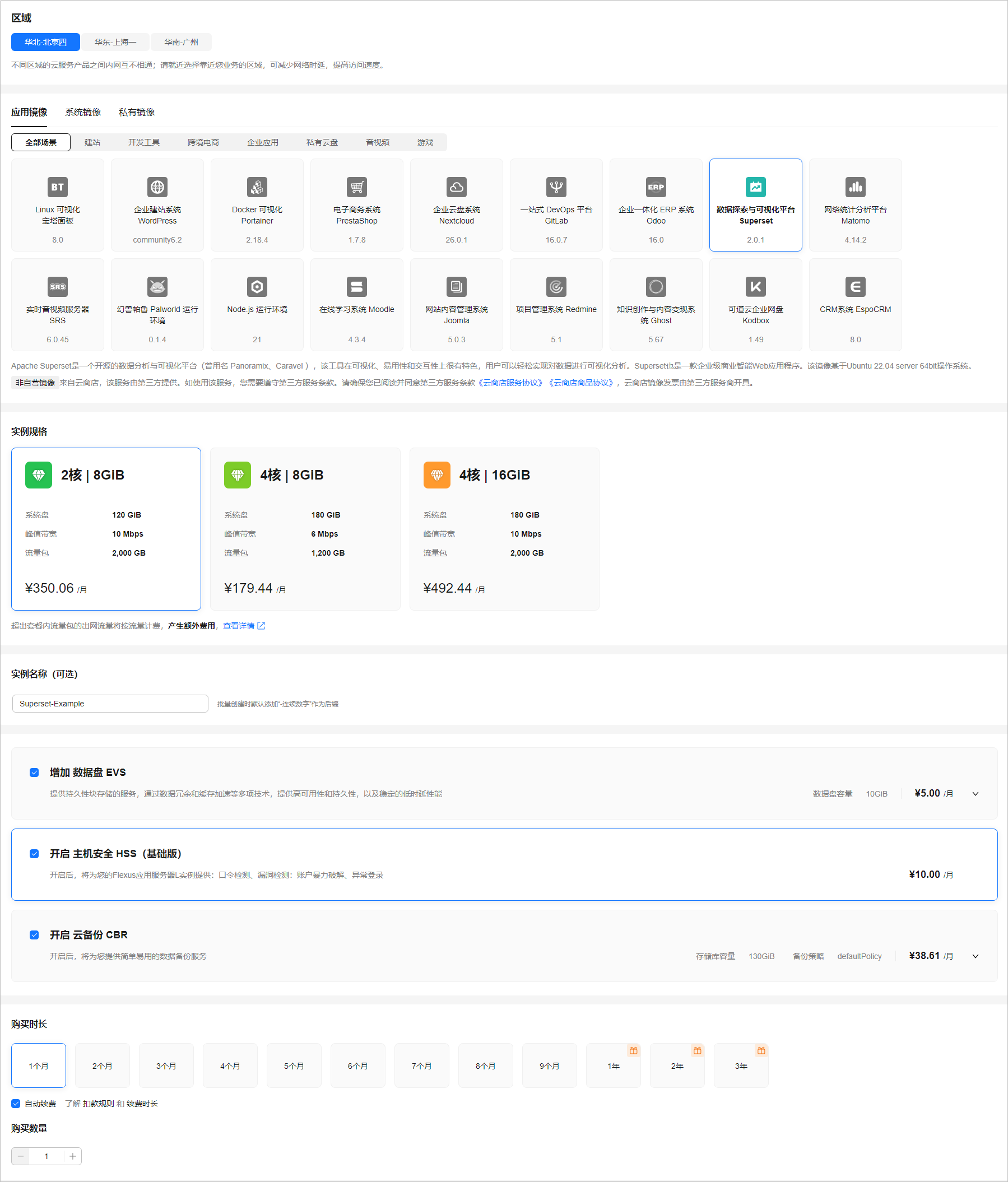Filter by 全部场景 scenario
1008x1182 pixels.
41,143
